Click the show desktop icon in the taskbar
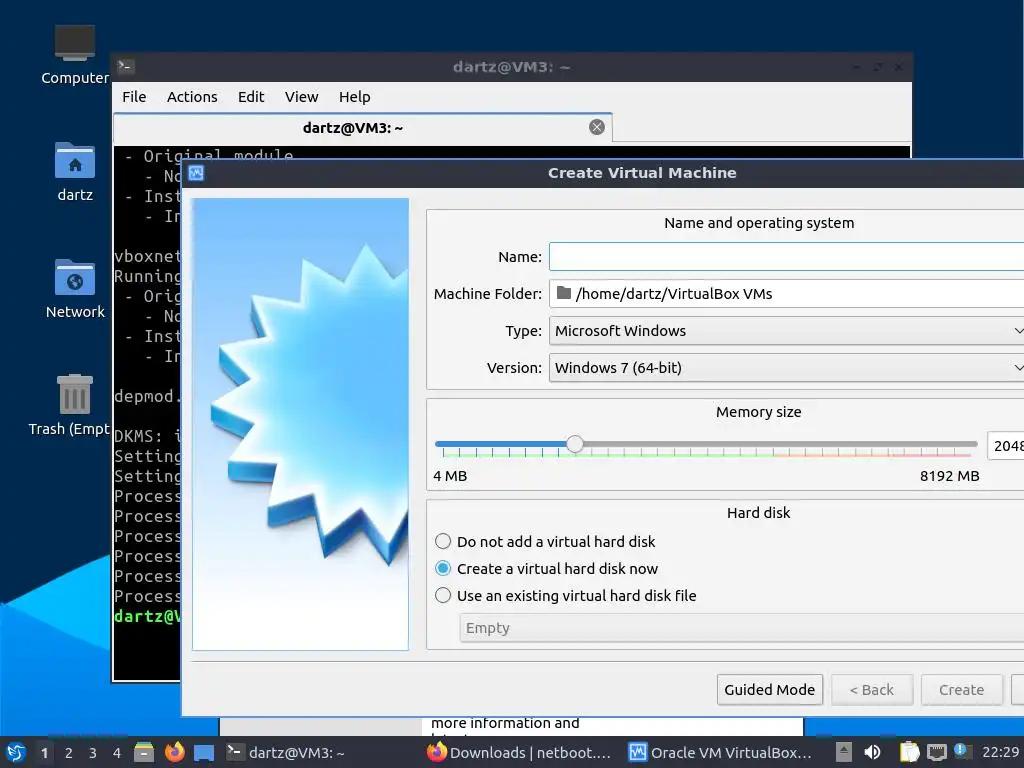 (x=204, y=753)
